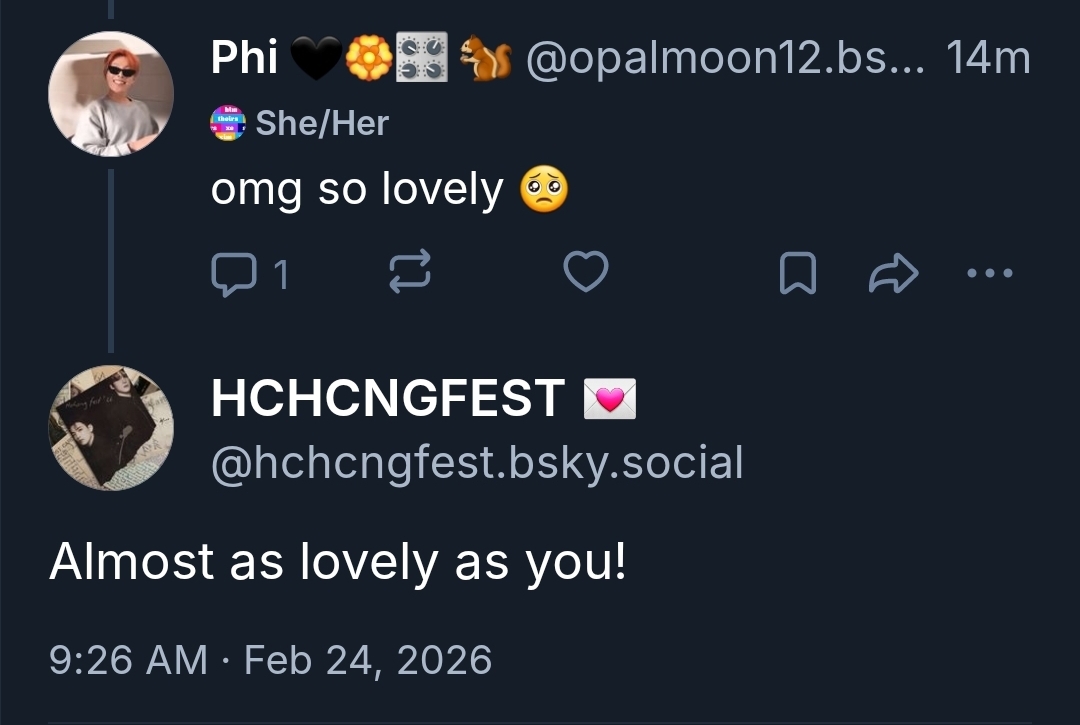Click the "Almost as lovely as you!" text

(x=338, y=562)
